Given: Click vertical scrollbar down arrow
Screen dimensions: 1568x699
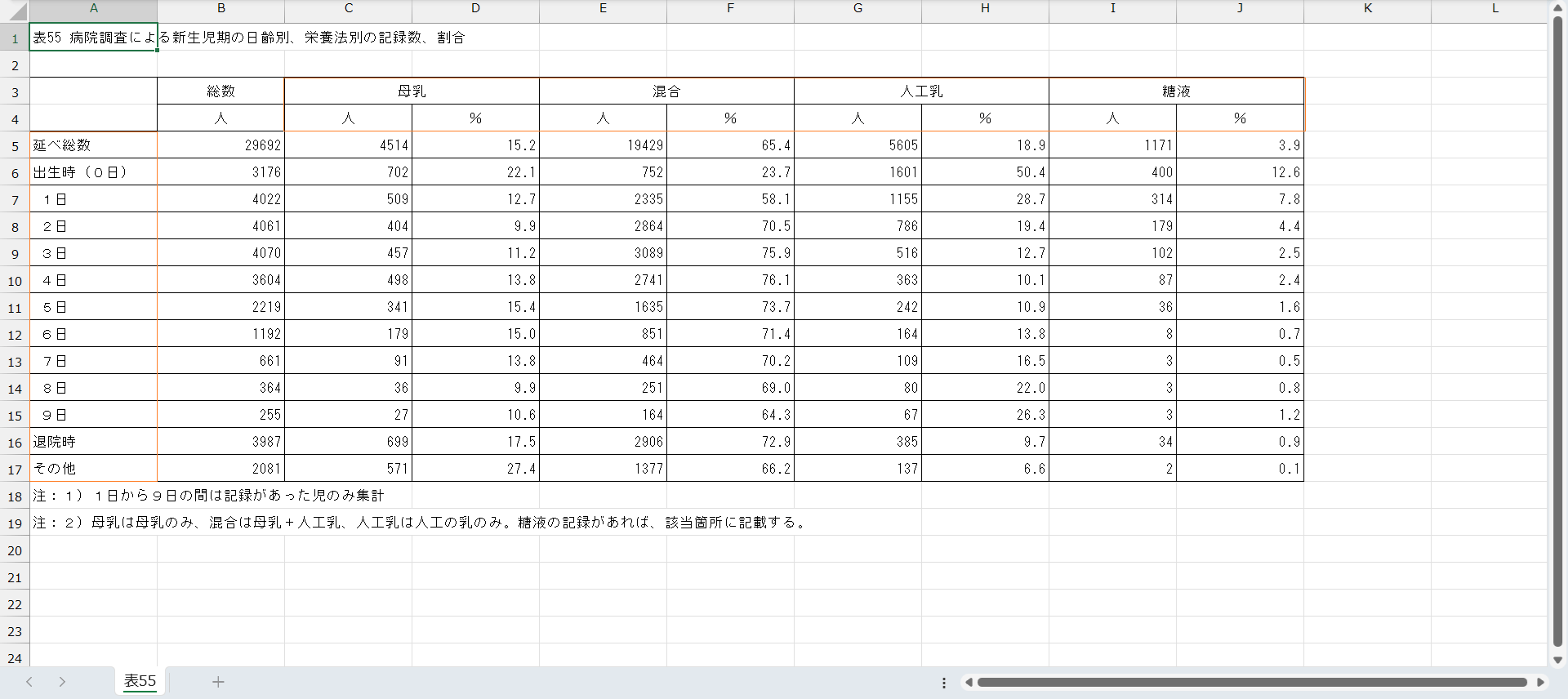Looking at the screenshot, I should [1557, 660].
